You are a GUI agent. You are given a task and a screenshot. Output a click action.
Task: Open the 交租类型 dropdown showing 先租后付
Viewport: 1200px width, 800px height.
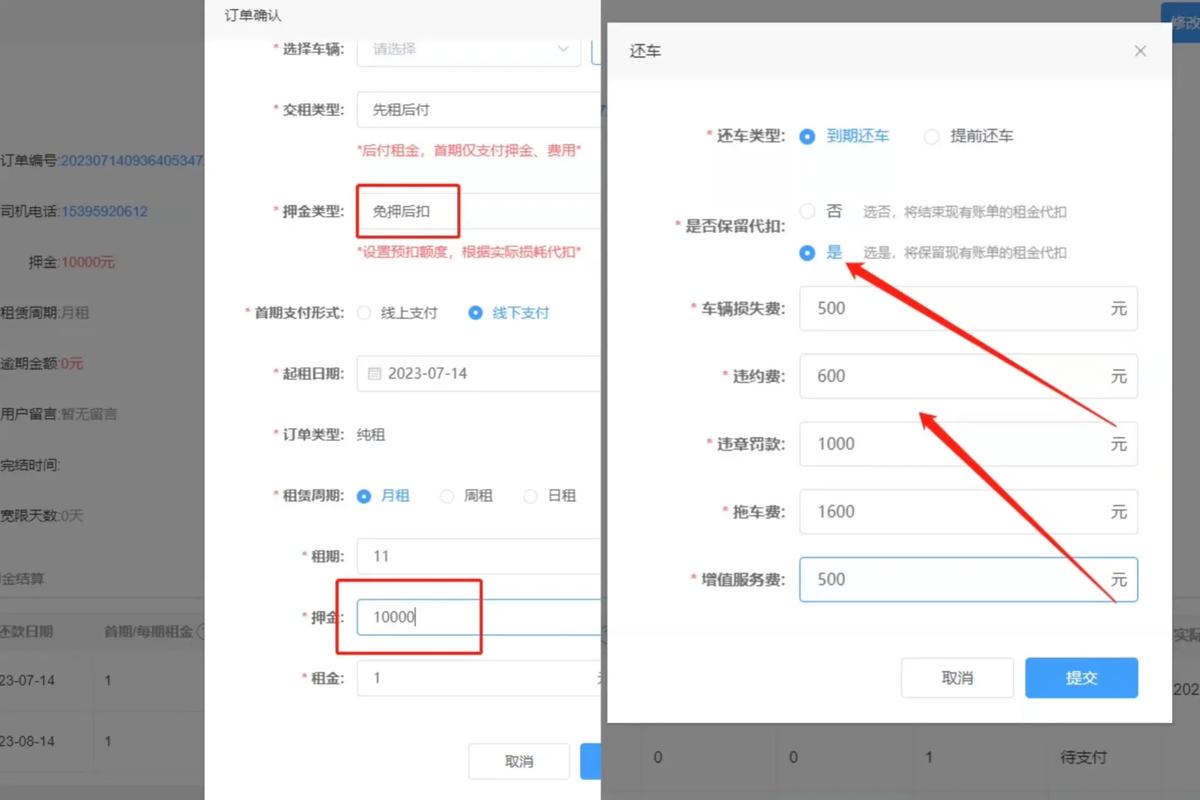click(478, 110)
